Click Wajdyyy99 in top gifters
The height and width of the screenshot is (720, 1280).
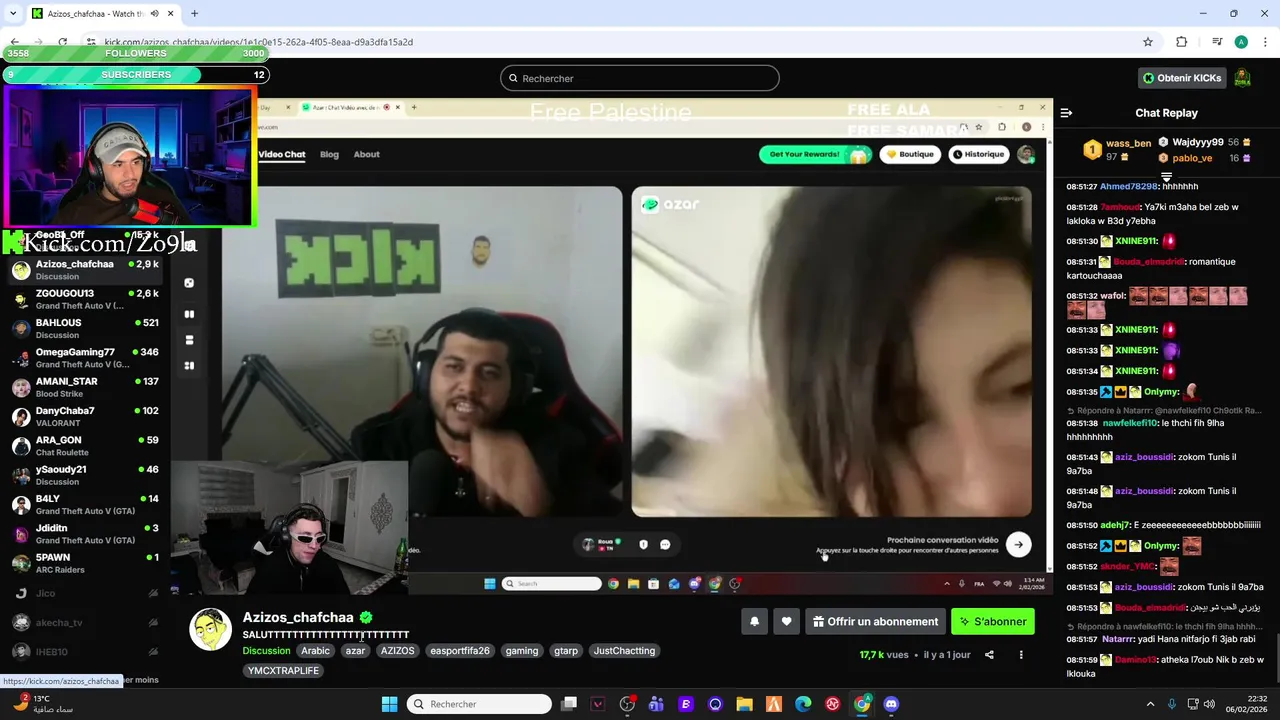click(x=1198, y=142)
